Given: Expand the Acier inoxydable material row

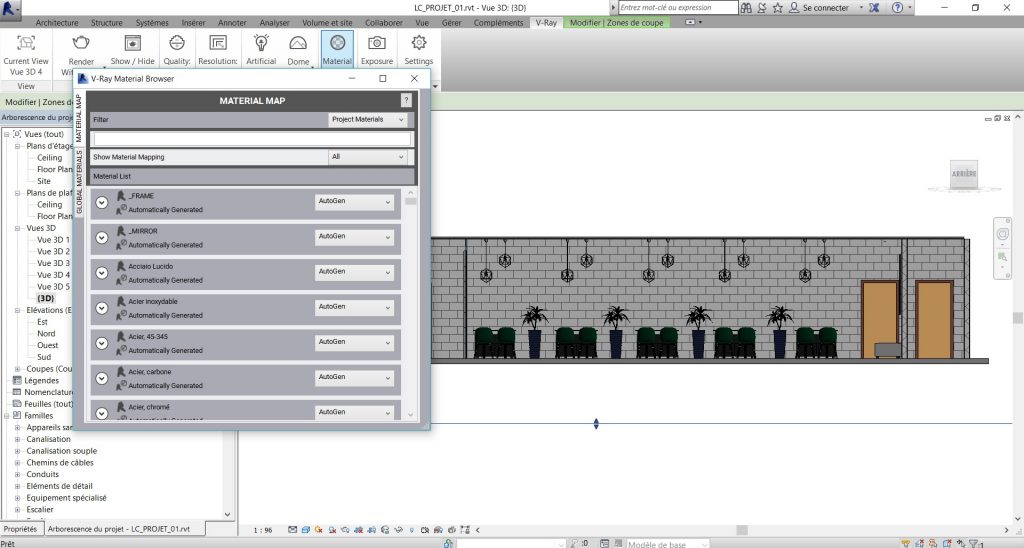Looking at the screenshot, I should pos(101,308).
